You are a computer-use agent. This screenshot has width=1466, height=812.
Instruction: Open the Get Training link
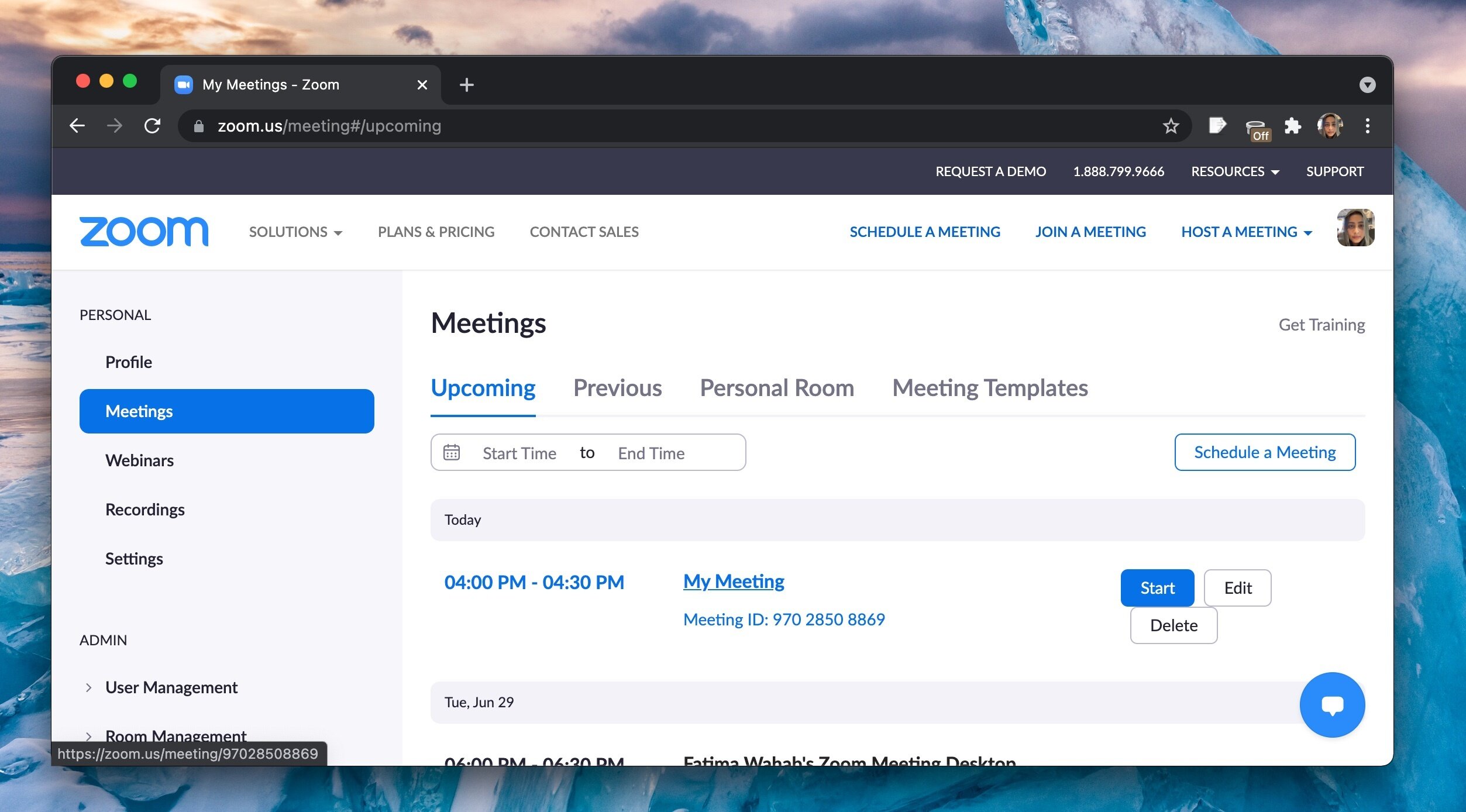(1322, 324)
